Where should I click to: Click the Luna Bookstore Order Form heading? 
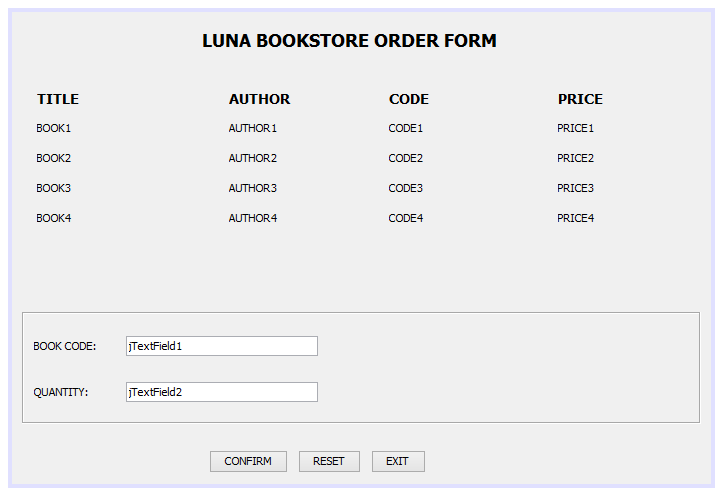(x=349, y=41)
